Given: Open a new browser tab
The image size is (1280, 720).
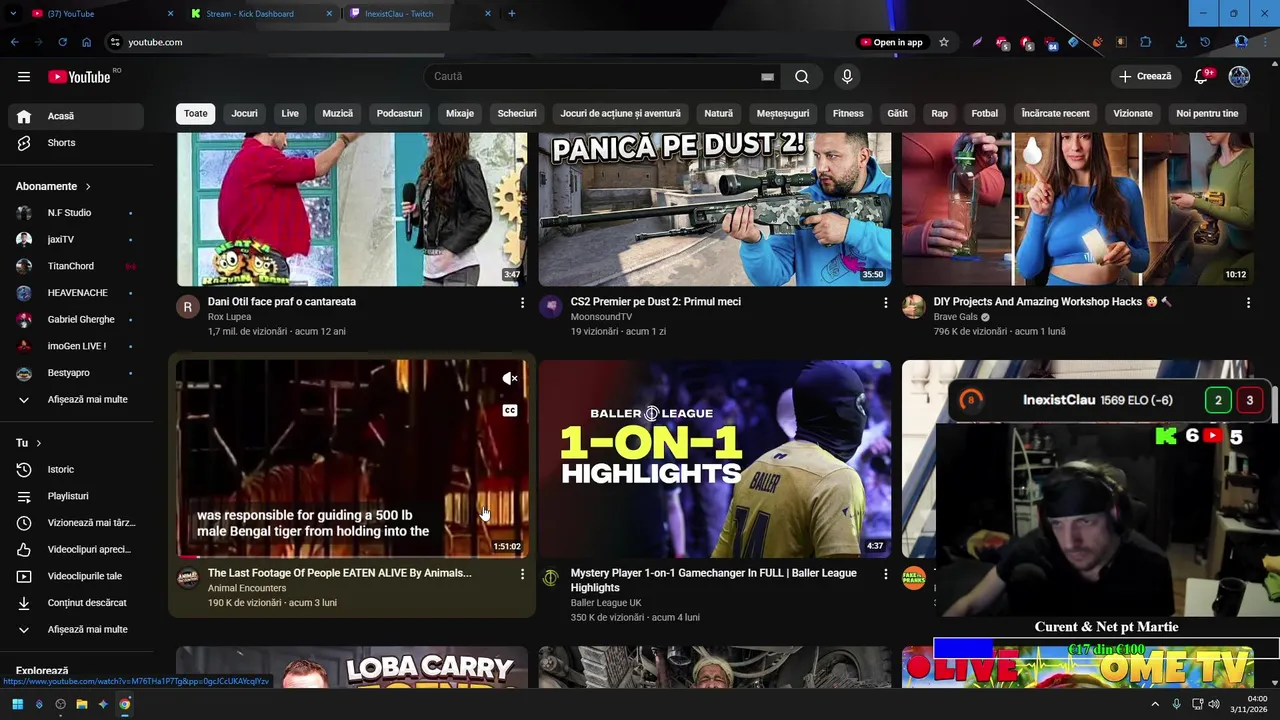Looking at the screenshot, I should click(x=512, y=14).
